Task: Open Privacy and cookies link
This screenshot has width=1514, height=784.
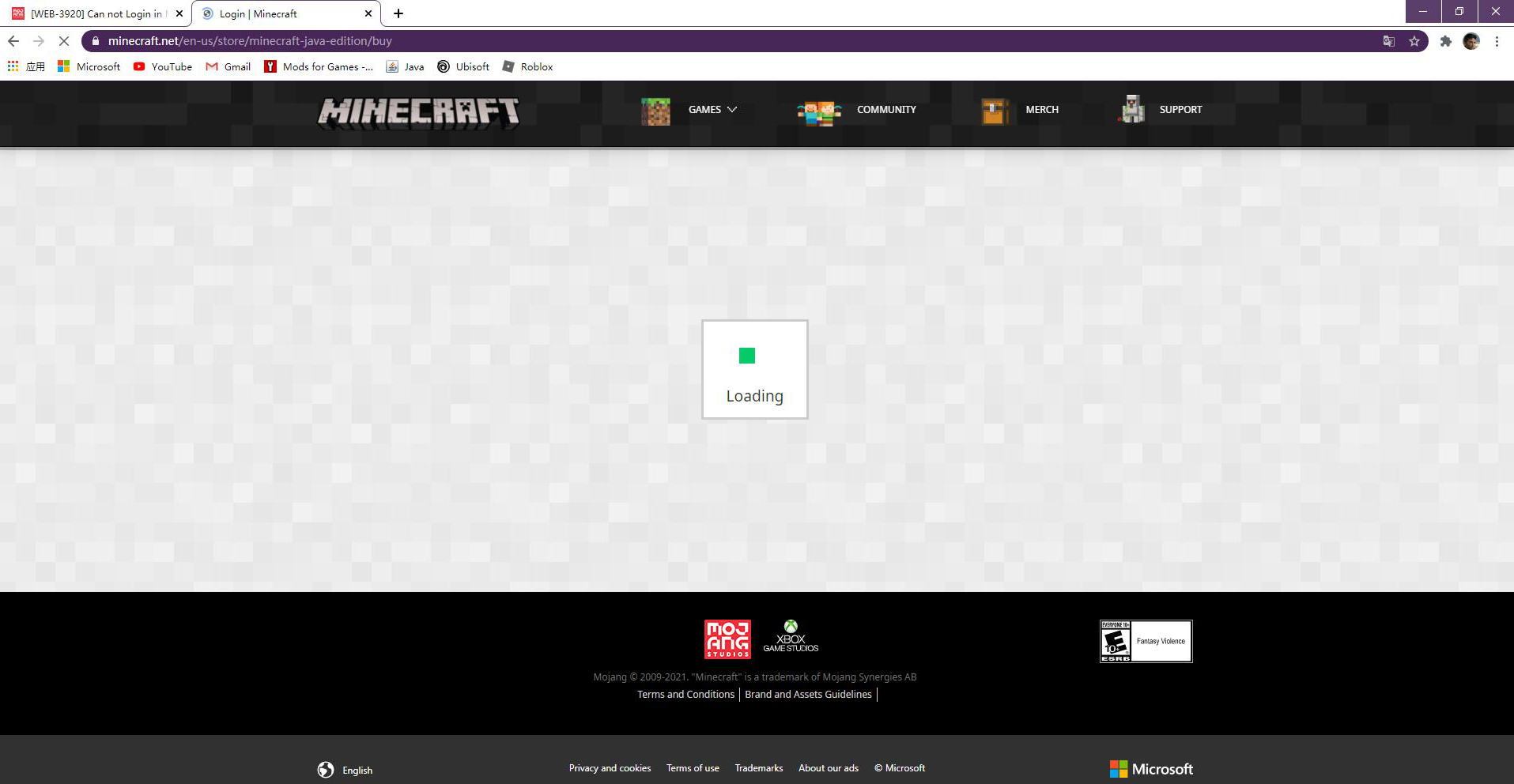Action: coord(610,768)
